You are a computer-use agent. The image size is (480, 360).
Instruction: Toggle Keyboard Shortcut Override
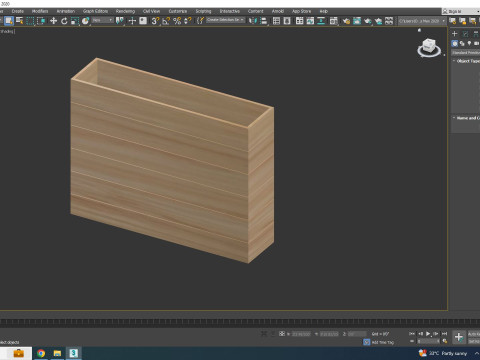[143, 21]
